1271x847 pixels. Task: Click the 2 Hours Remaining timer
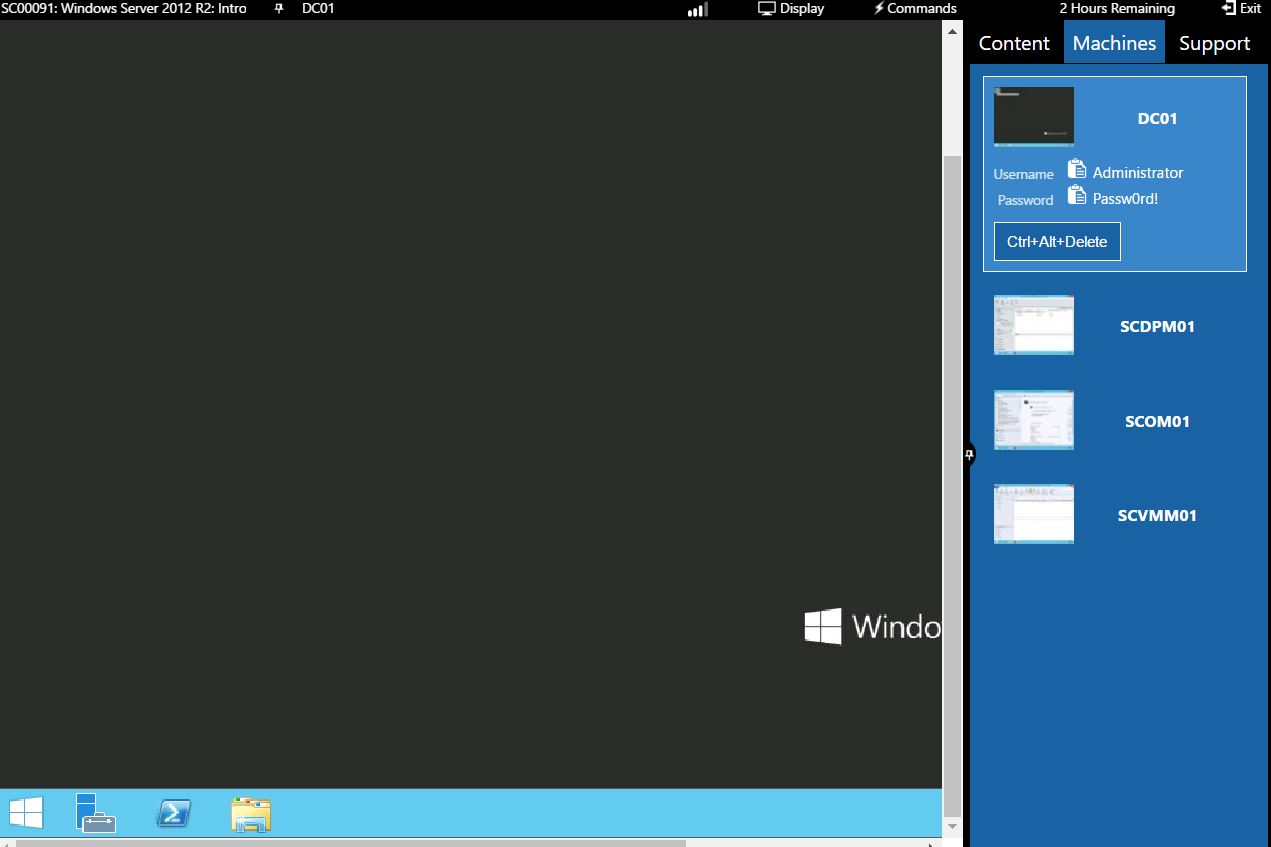1117,9
